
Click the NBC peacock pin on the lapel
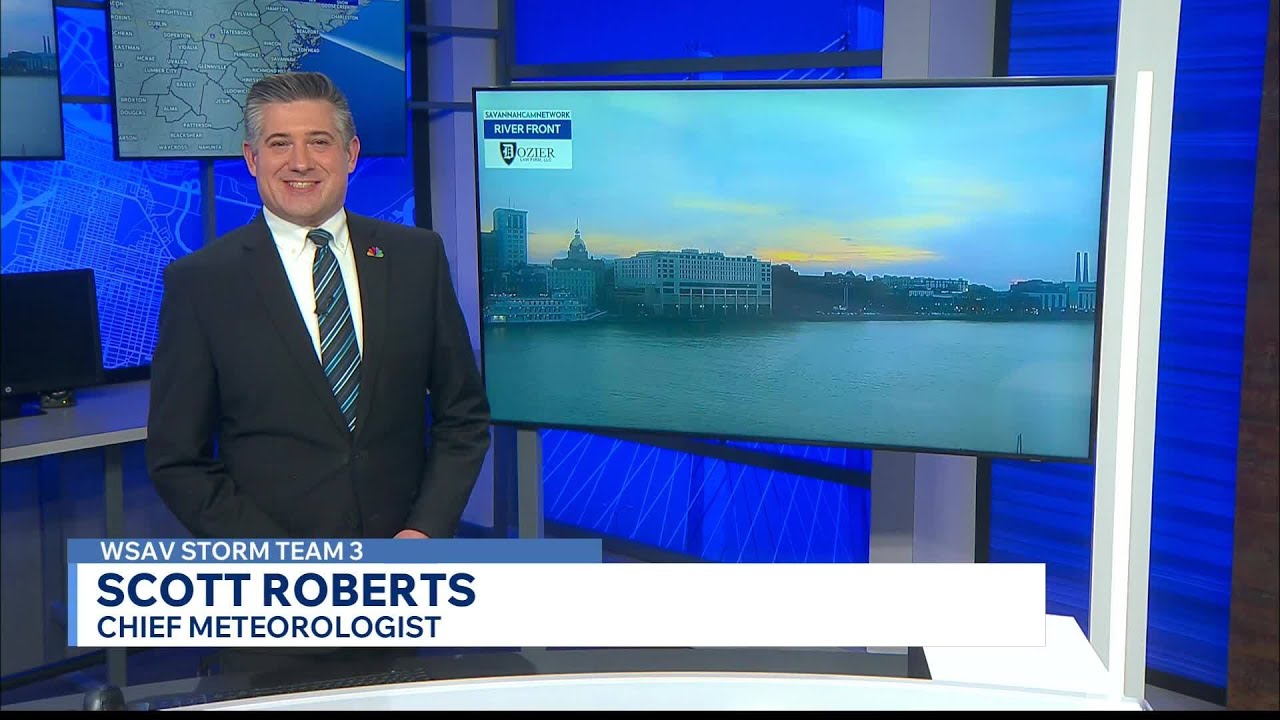click(x=375, y=252)
